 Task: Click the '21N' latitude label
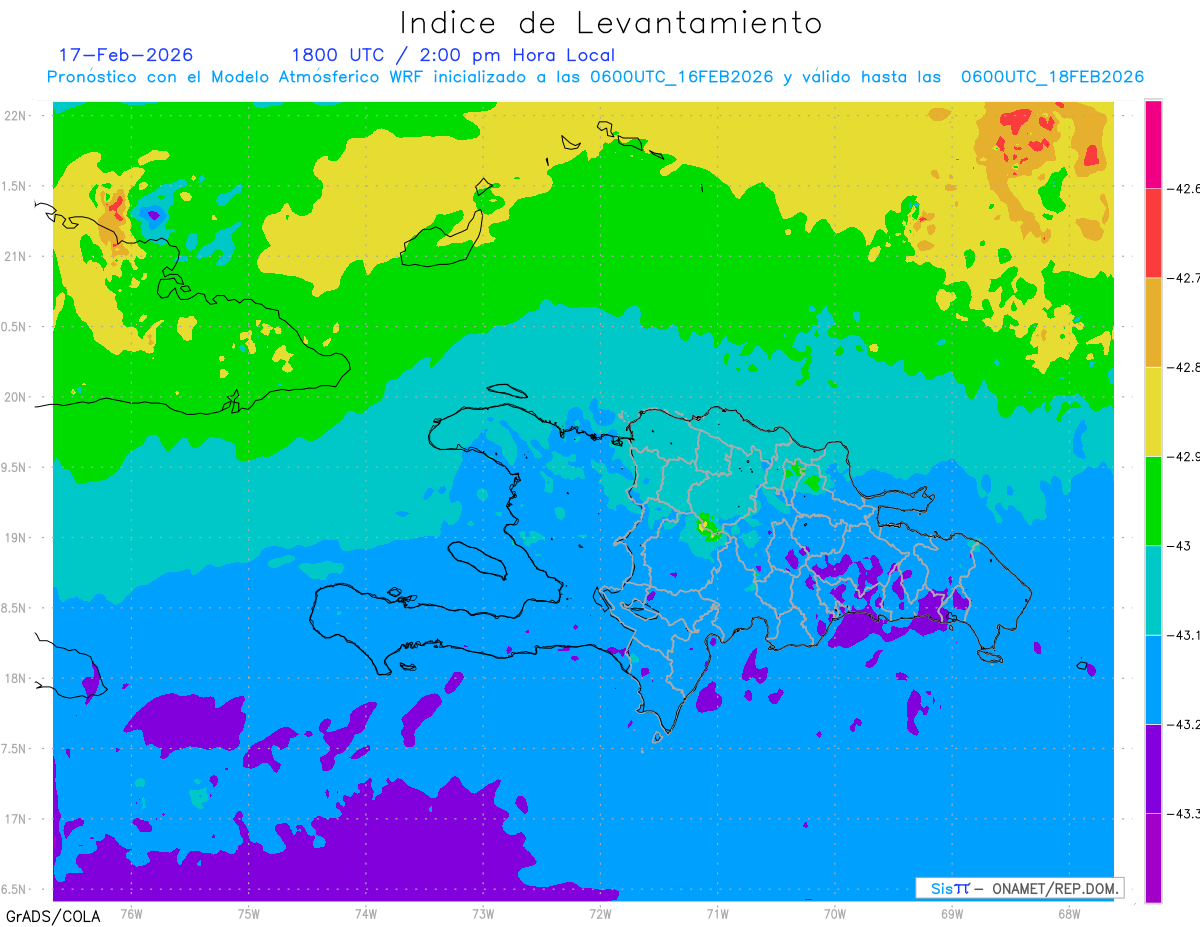pos(16,257)
